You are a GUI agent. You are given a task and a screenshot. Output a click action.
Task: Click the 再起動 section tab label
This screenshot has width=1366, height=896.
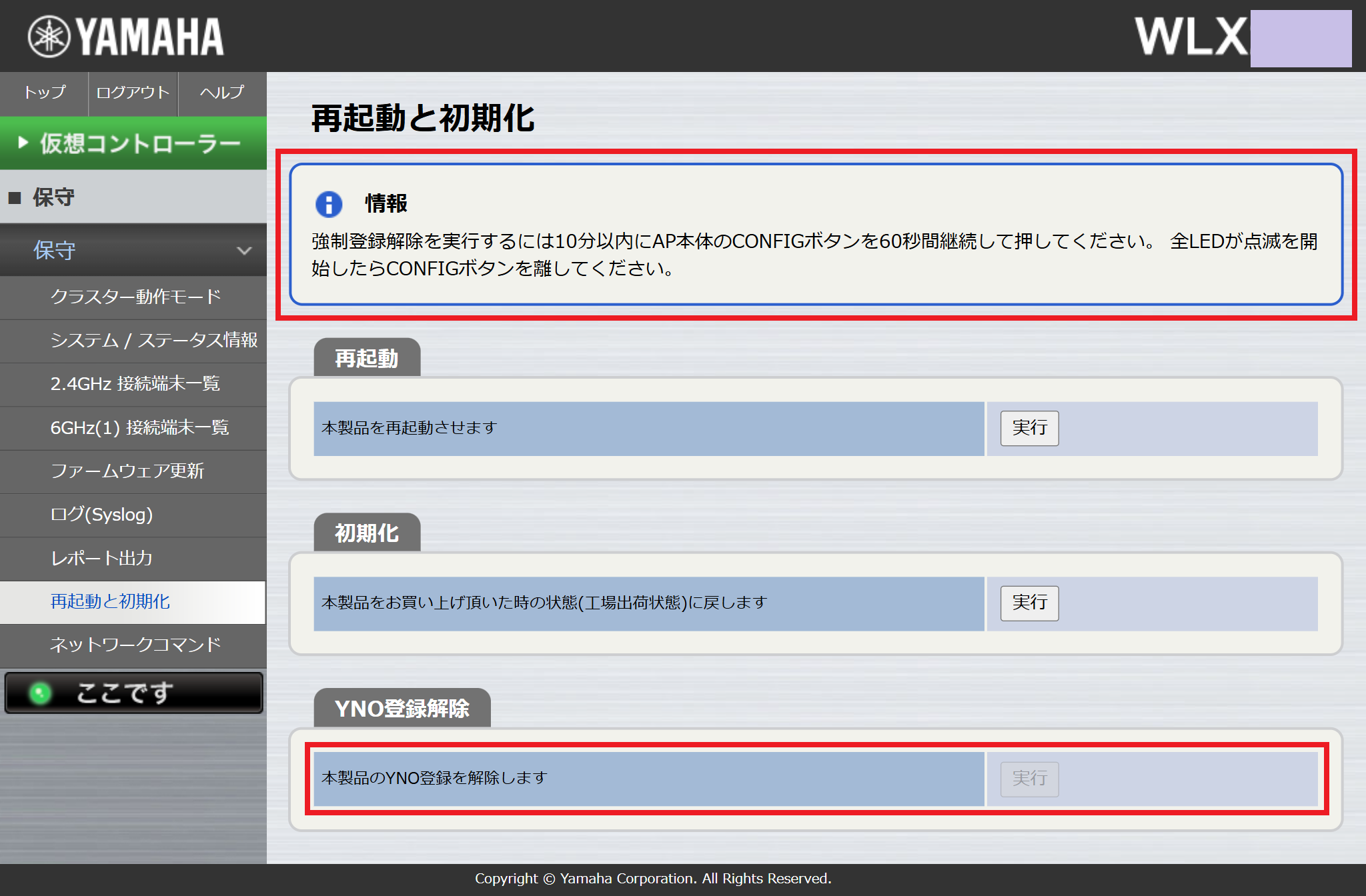pyautogui.click(x=367, y=359)
